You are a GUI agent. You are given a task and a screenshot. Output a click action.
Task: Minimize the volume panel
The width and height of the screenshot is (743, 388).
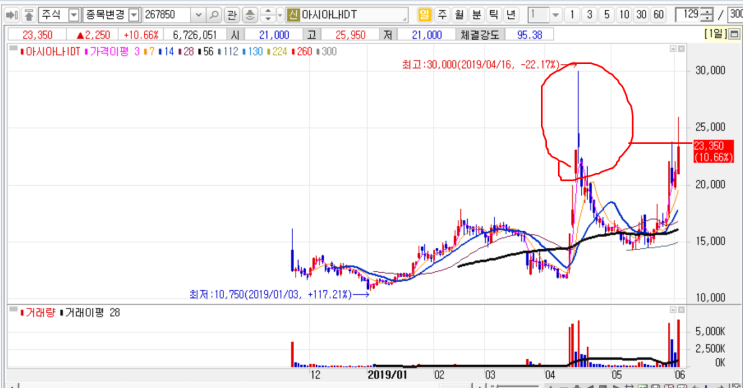point(673,309)
